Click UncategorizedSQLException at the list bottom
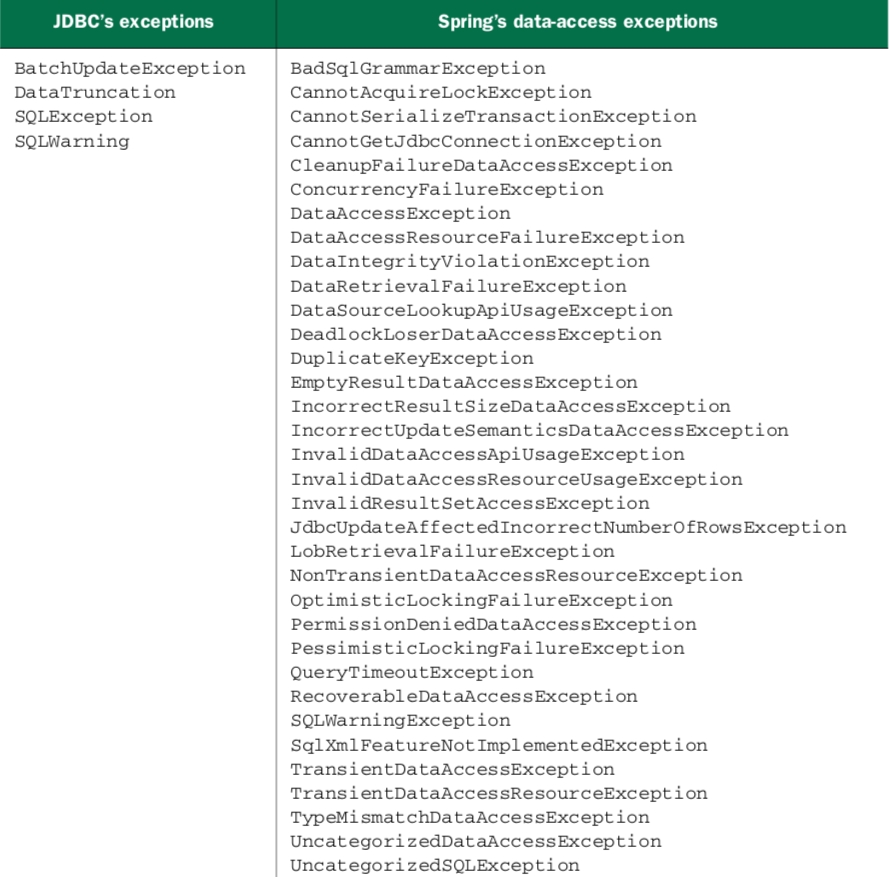 pos(435,865)
